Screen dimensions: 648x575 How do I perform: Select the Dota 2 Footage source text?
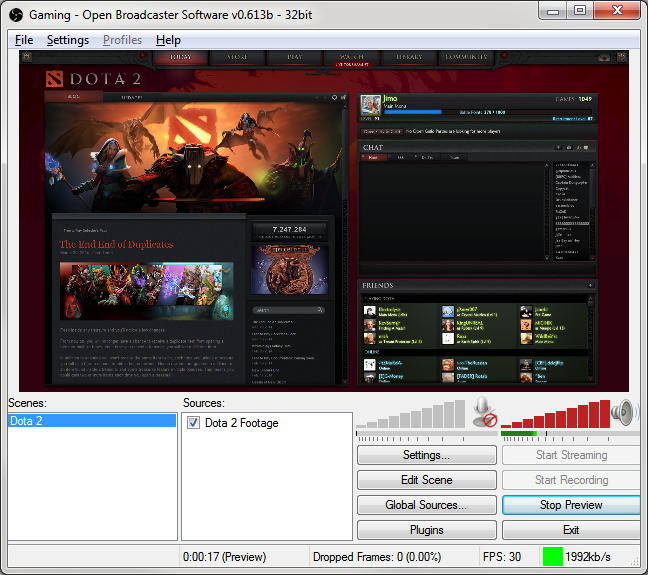241,423
